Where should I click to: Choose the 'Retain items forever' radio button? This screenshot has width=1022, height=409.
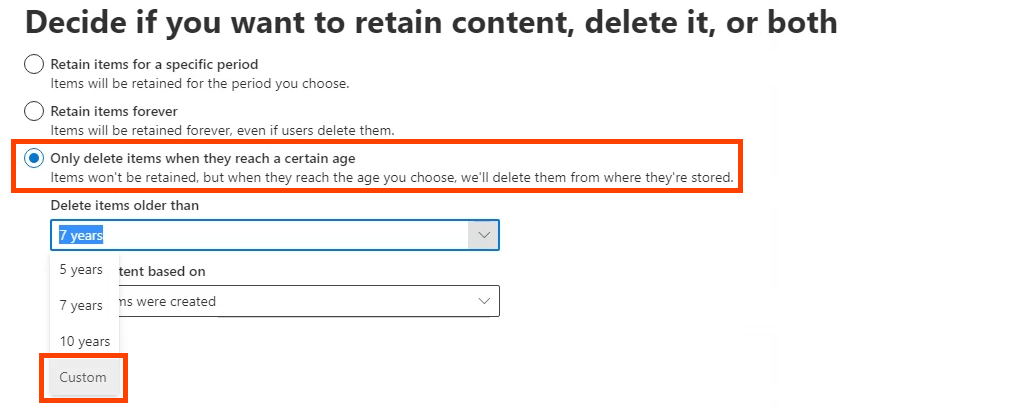click(34, 111)
